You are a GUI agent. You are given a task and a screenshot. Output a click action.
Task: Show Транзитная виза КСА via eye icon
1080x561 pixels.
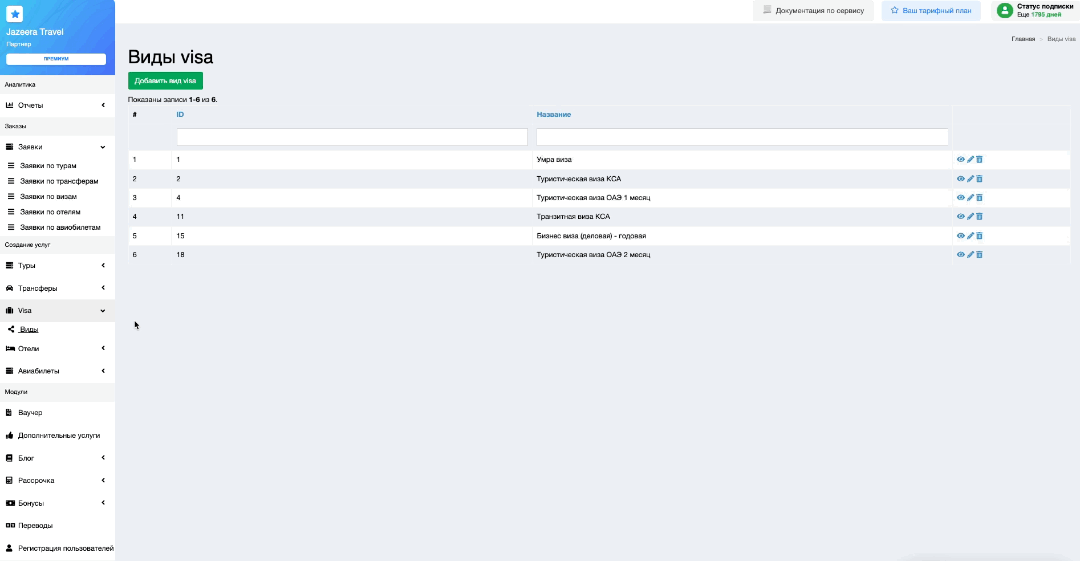pos(961,217)
